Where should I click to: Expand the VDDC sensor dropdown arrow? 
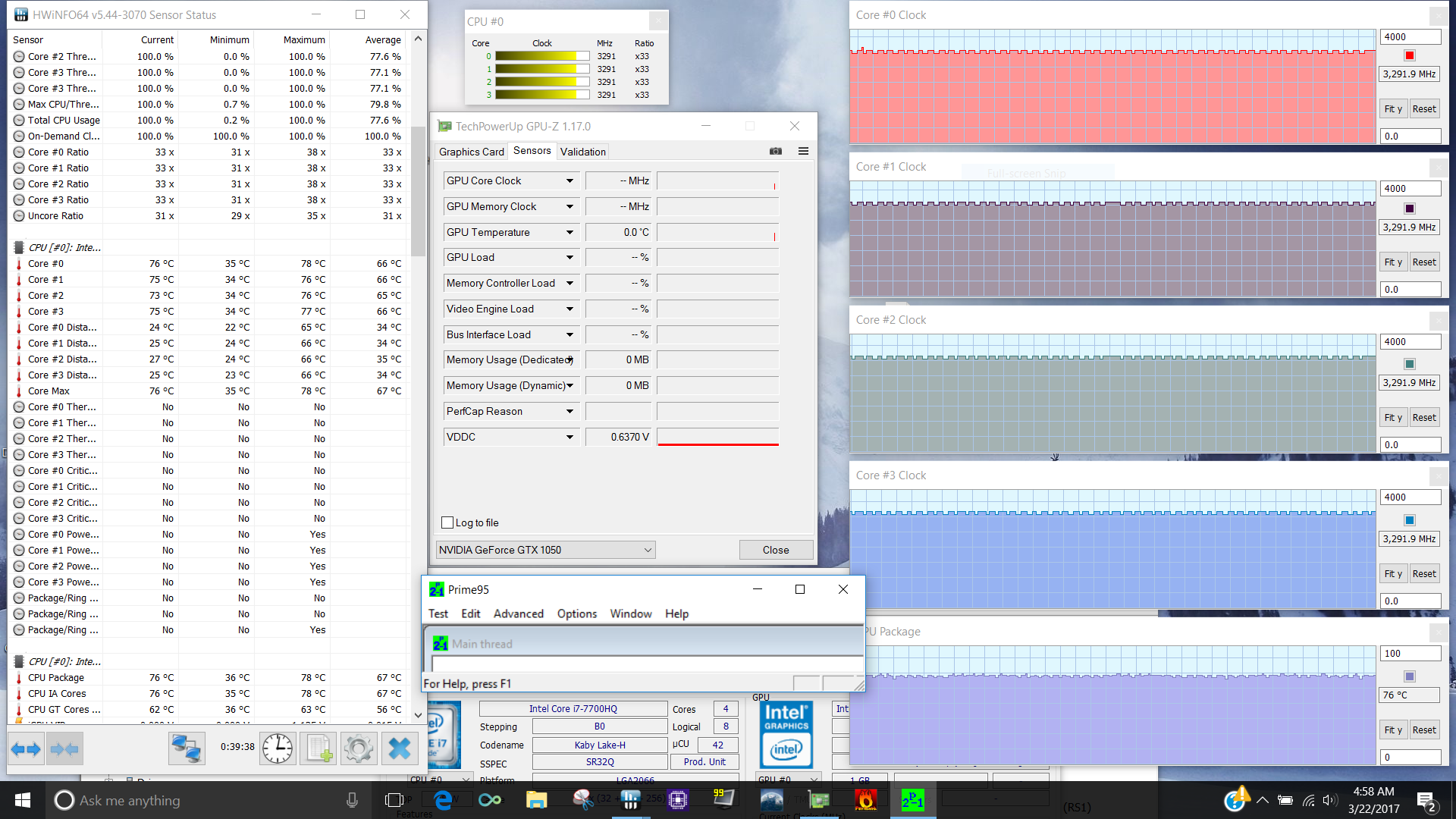(570, 437)
